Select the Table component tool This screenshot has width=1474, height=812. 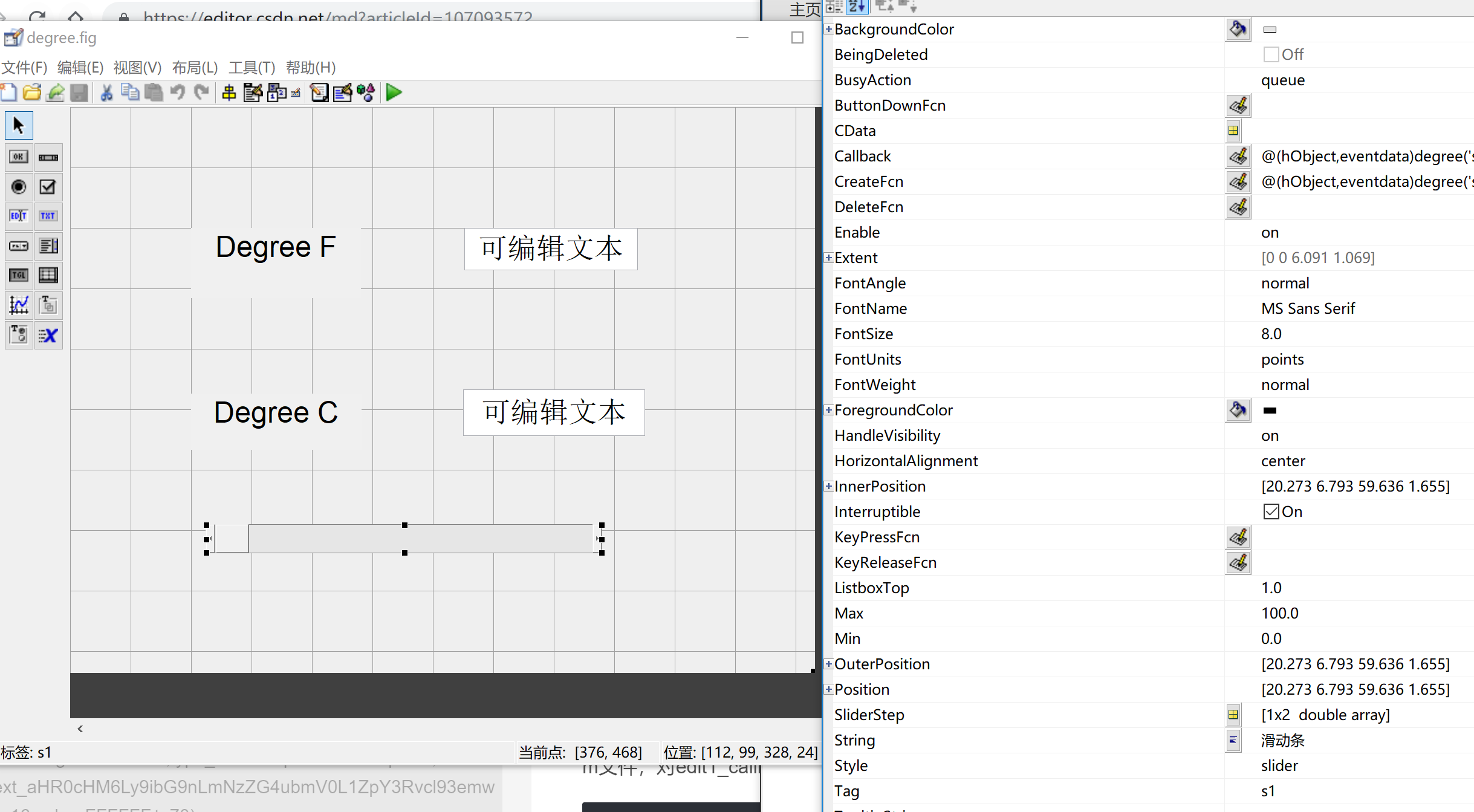(48, 275)
